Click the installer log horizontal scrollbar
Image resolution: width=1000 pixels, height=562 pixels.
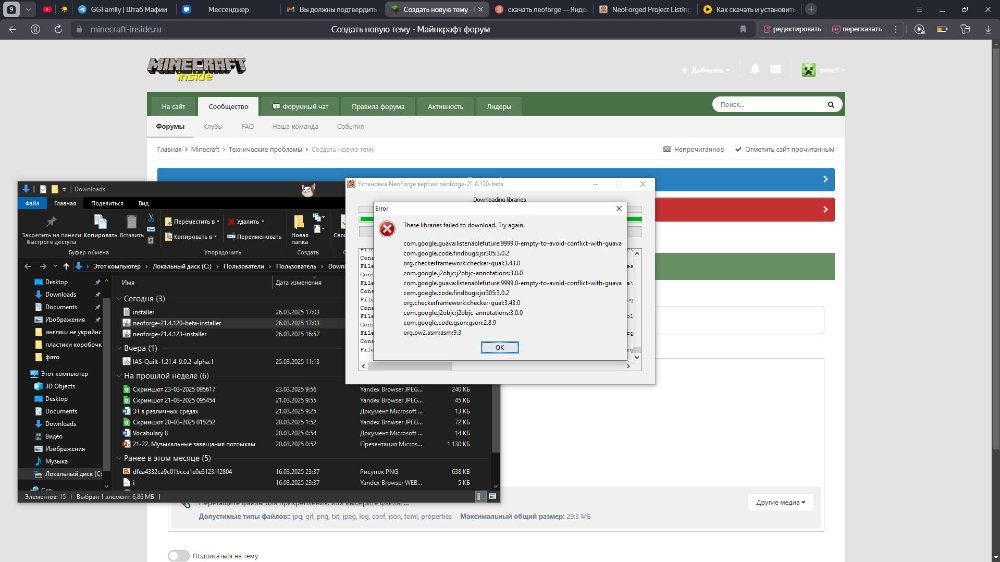click(496, 366)
